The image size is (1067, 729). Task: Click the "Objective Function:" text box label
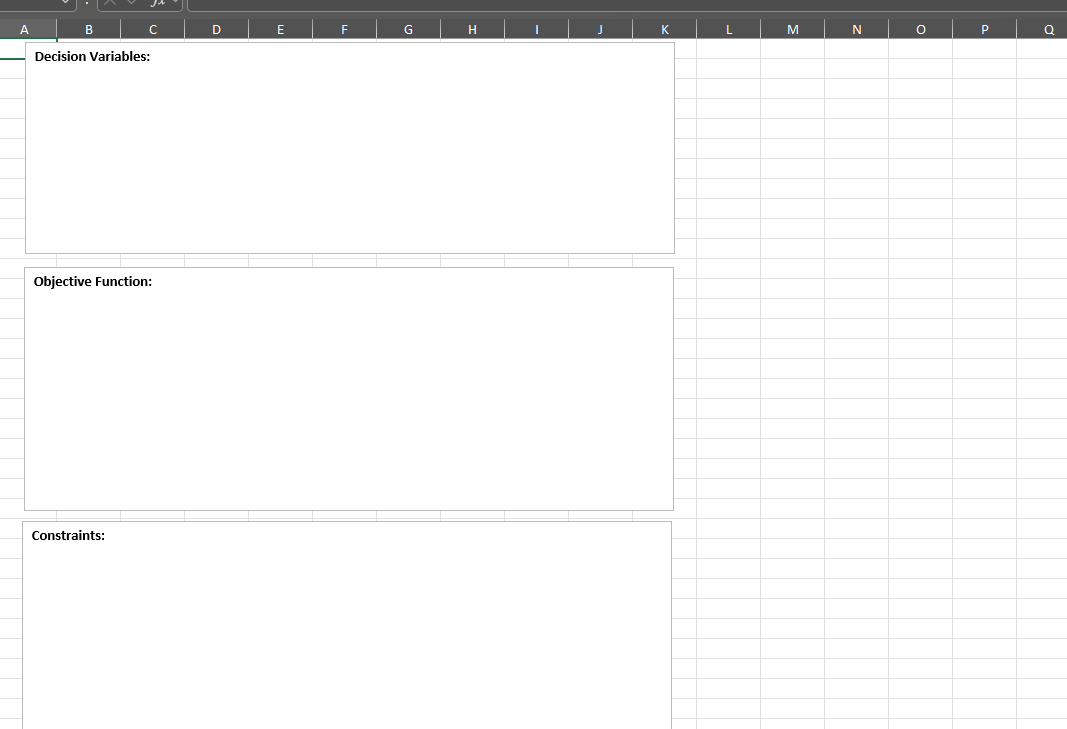pyautogui.click(x=93, y=281)
